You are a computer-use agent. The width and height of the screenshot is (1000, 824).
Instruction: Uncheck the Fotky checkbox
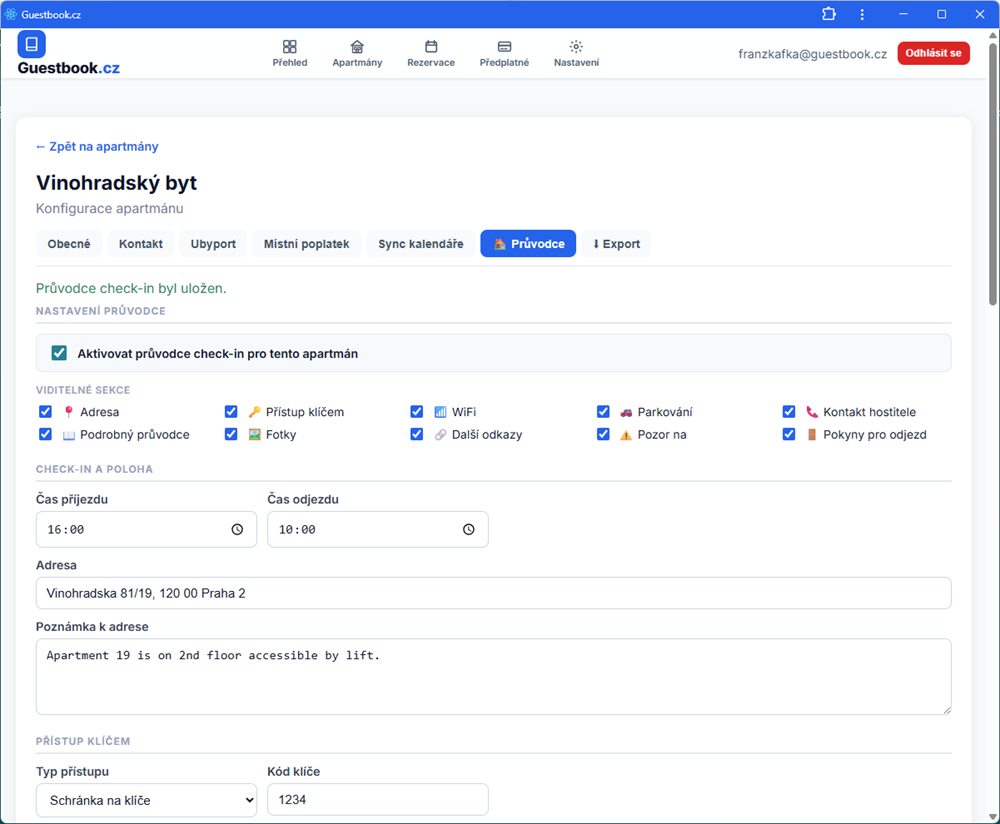coord(231,434)
